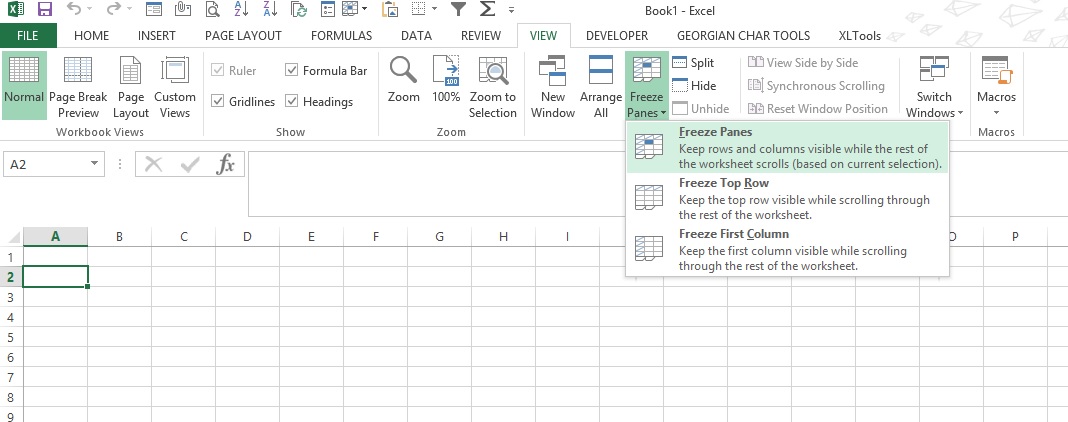Click the Form icon in quick toolbar
This screenshot has height=422, width=1068.
(x=154, y=10)
